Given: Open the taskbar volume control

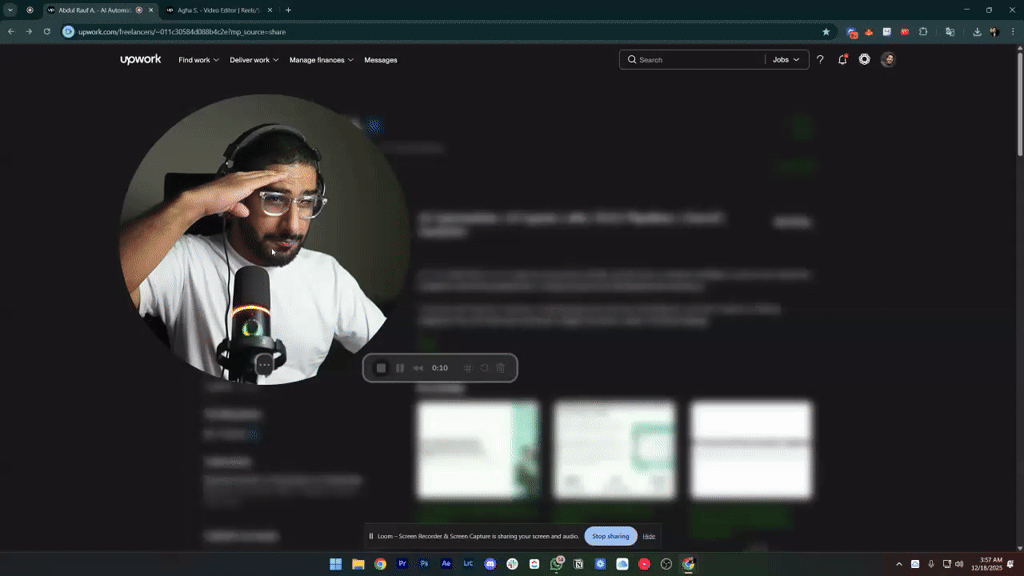Looking at the screenshot, I should click(959, 564).
